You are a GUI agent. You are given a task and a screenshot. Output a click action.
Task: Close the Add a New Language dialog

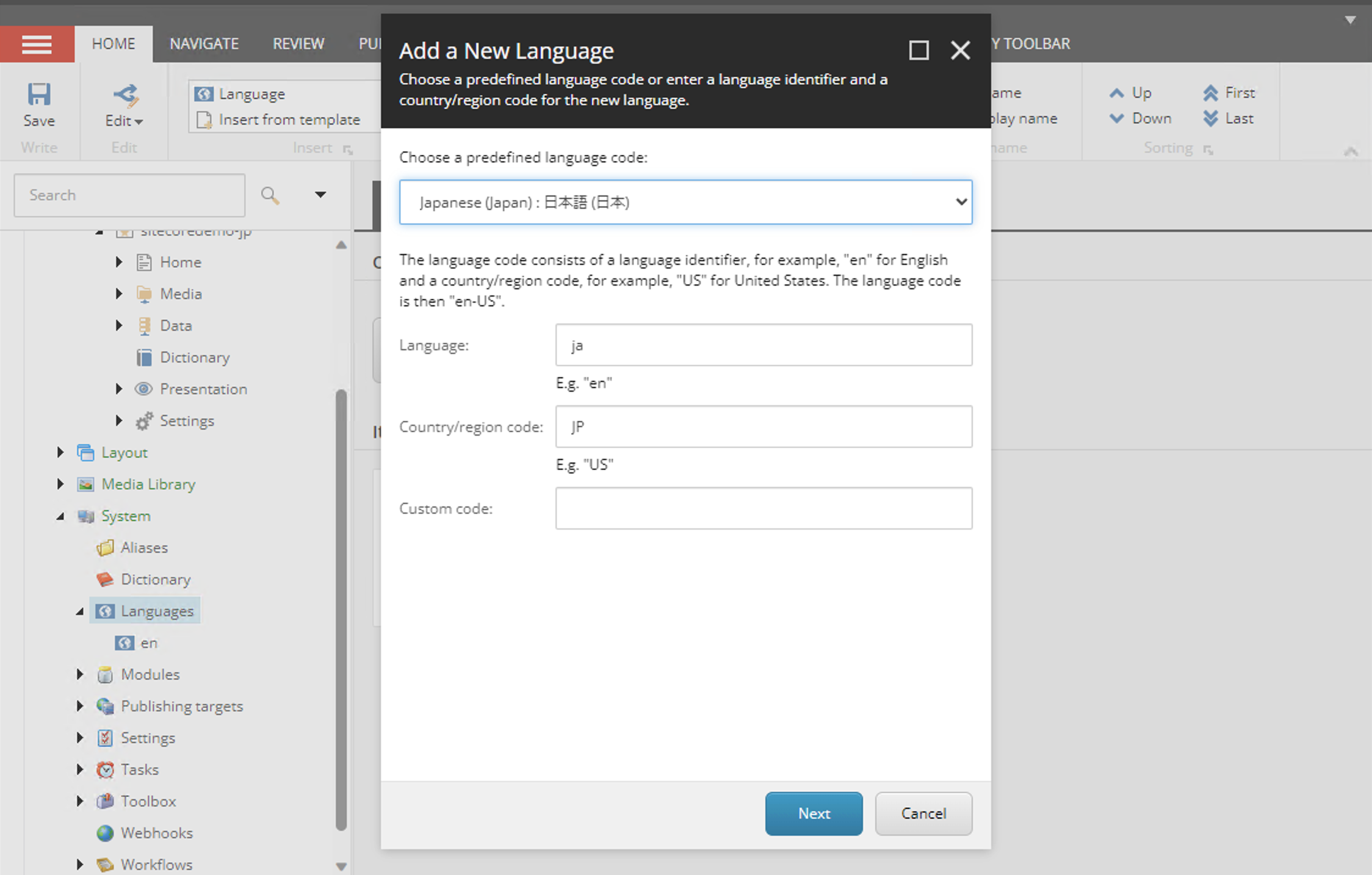960,50
